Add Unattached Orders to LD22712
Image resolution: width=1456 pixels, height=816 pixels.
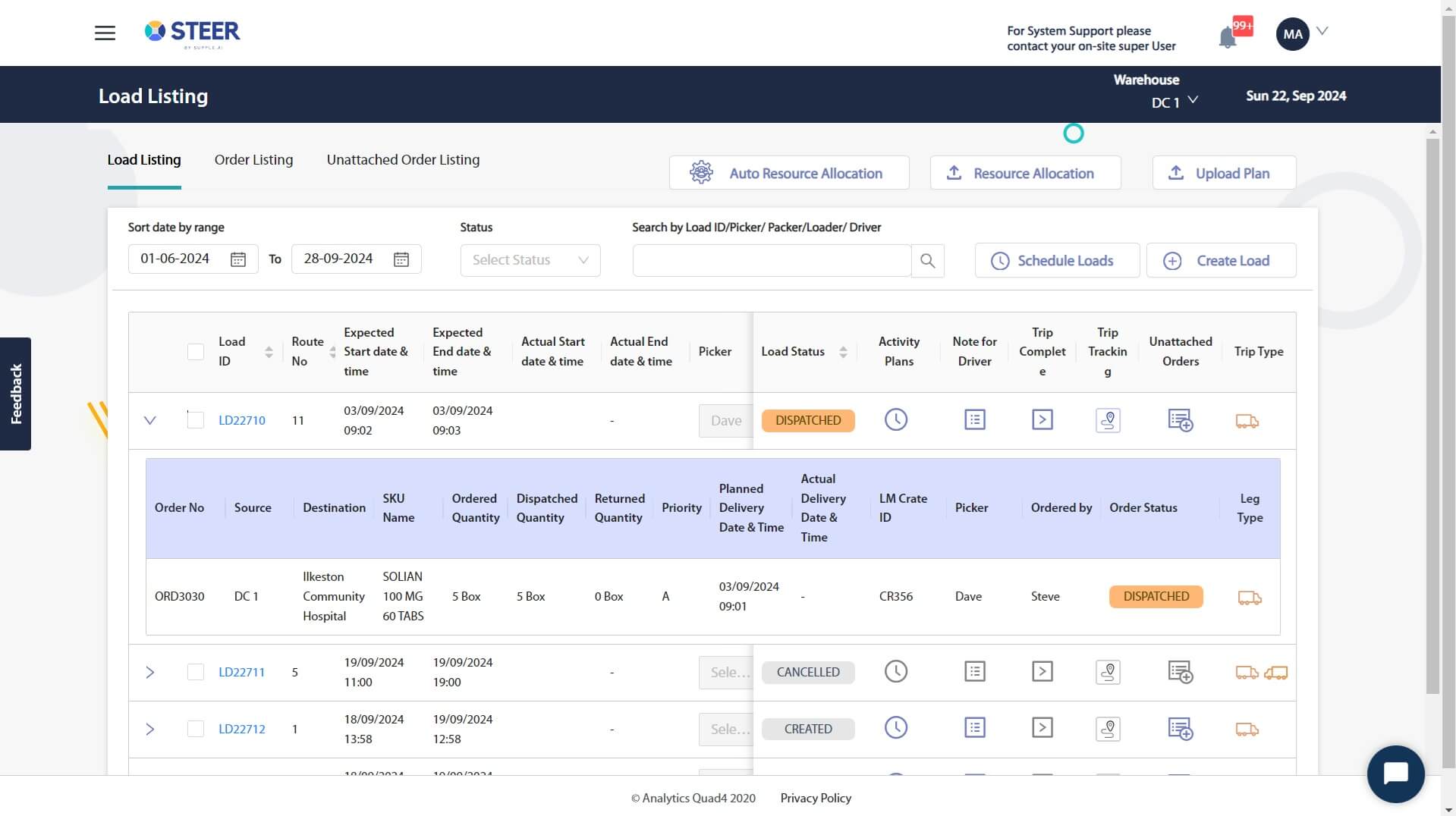pos(1181,729)
